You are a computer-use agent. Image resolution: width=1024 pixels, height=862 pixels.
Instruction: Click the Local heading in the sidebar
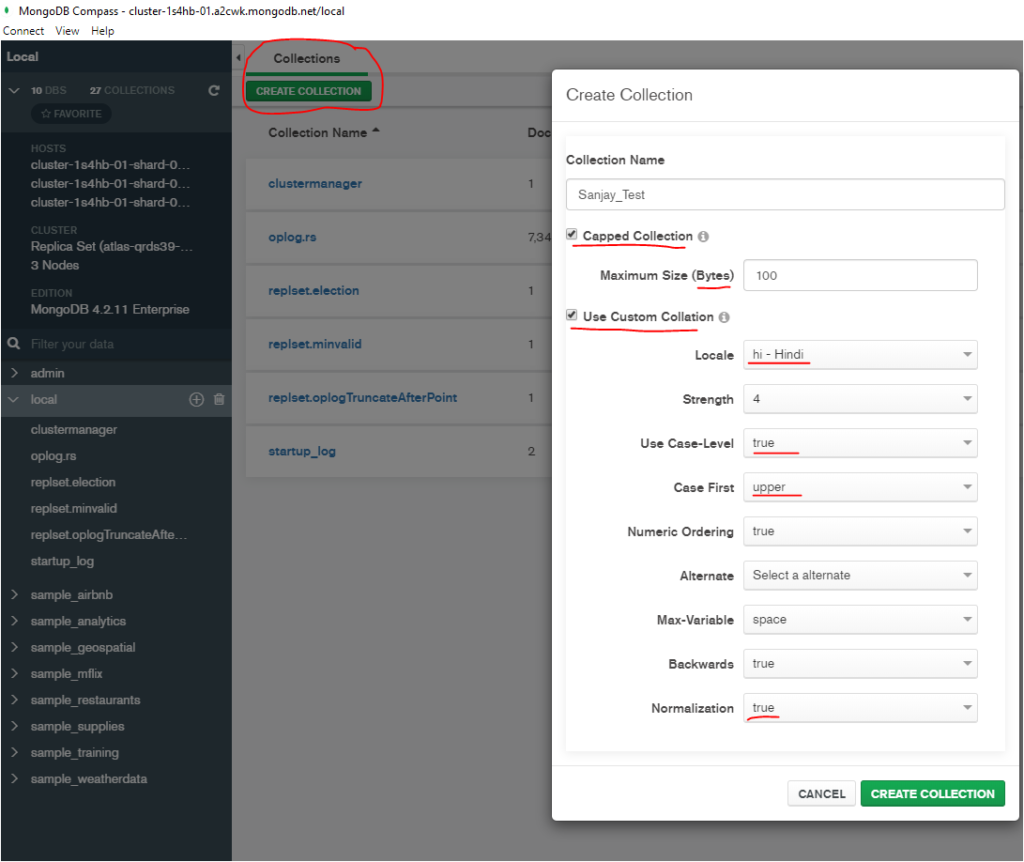click(x=22, y=57)
